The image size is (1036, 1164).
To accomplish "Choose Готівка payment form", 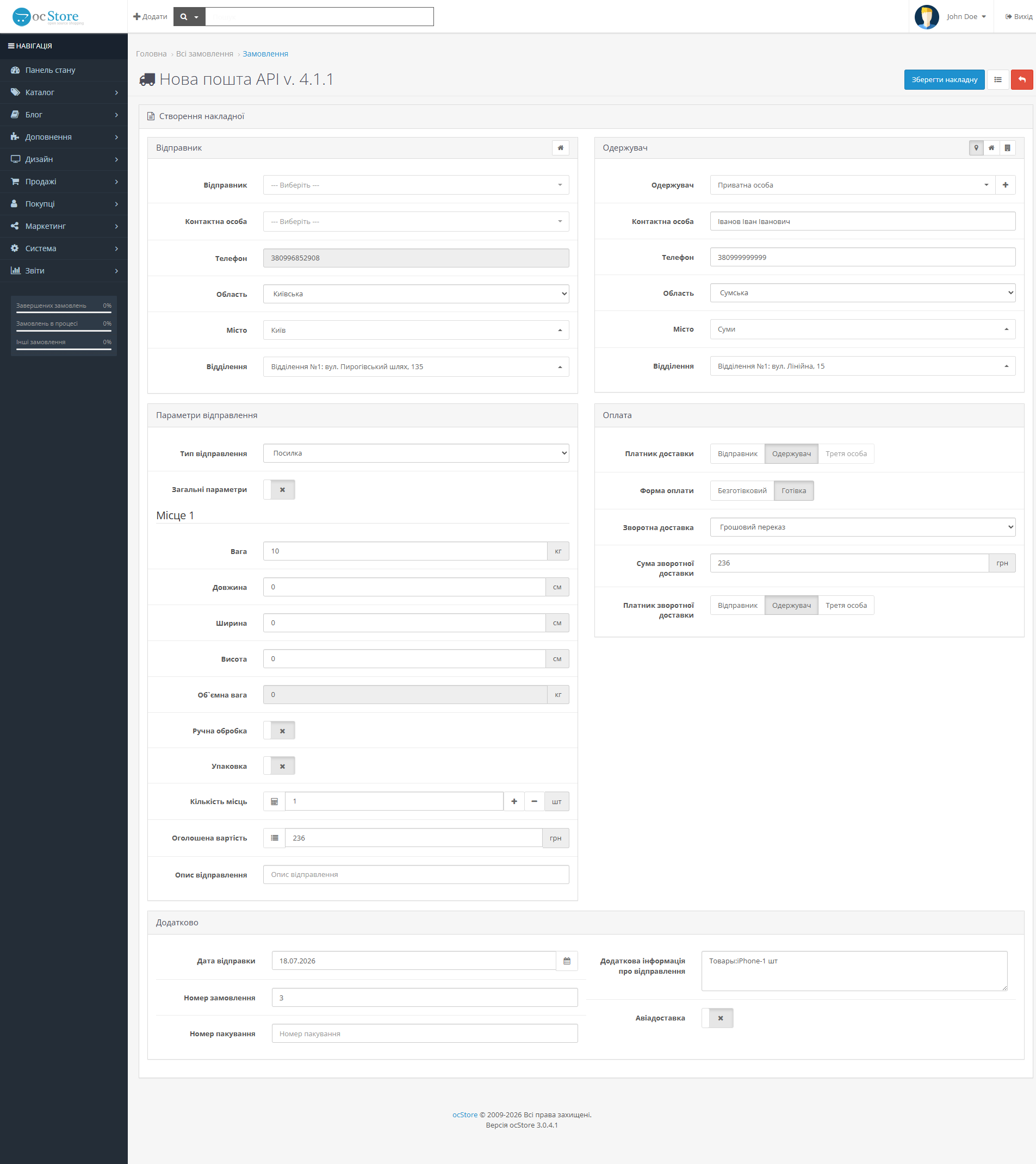I will tap(794, 491).
